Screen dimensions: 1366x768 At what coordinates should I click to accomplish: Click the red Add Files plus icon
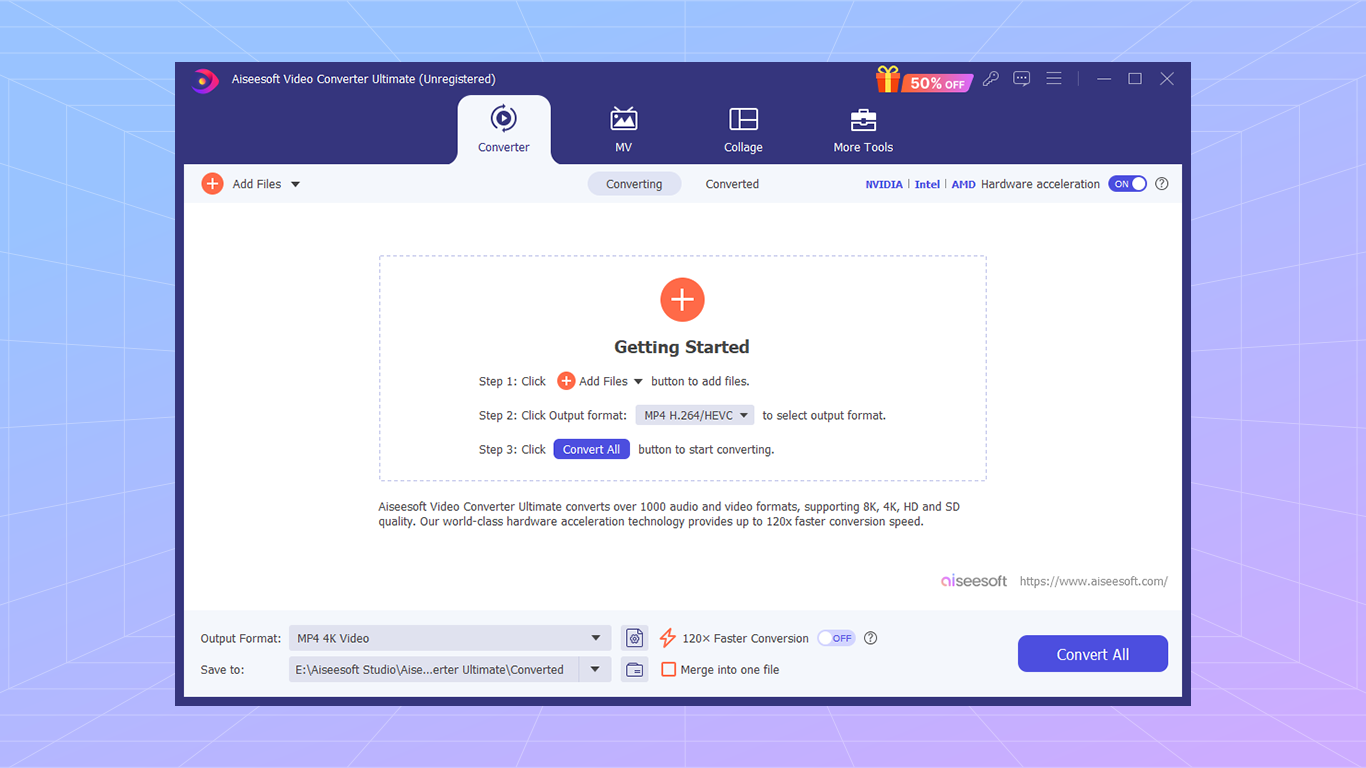point(212,184)
